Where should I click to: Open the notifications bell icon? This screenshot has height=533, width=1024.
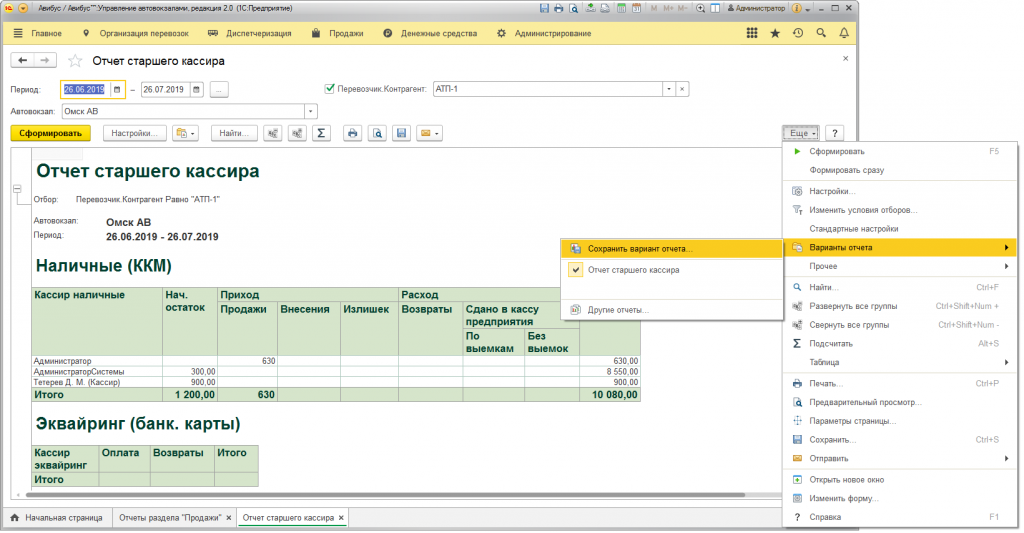tap(845, 33)
